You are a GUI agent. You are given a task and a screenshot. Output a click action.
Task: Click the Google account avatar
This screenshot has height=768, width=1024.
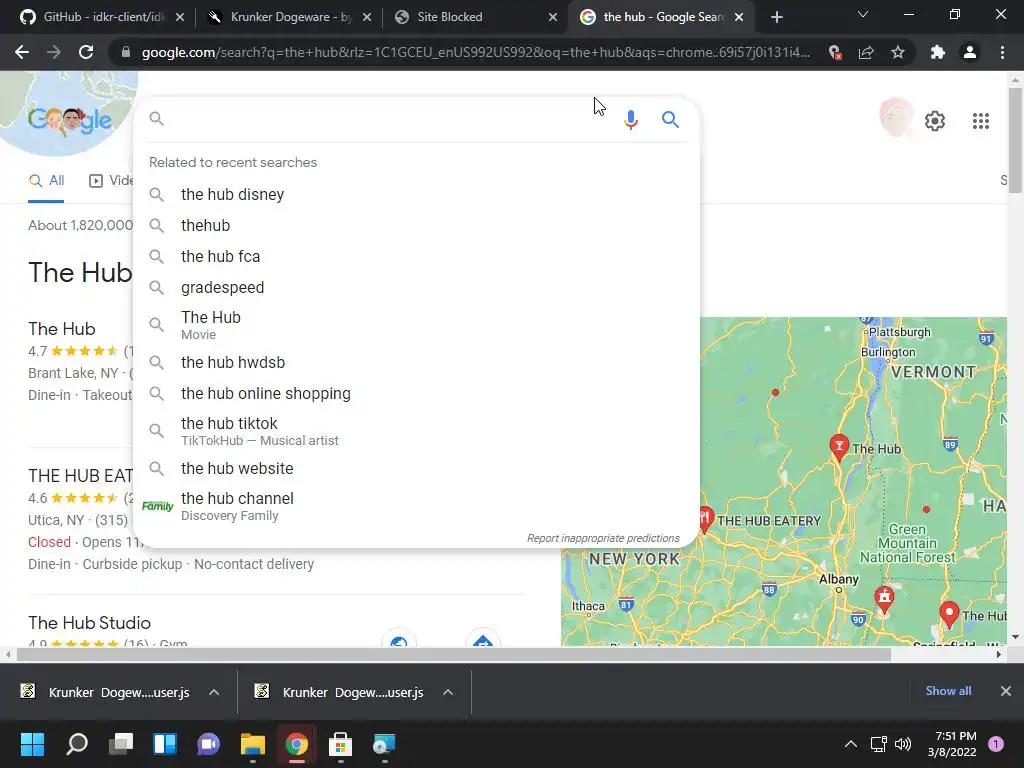pyautogui.click(x=895, y=118)
